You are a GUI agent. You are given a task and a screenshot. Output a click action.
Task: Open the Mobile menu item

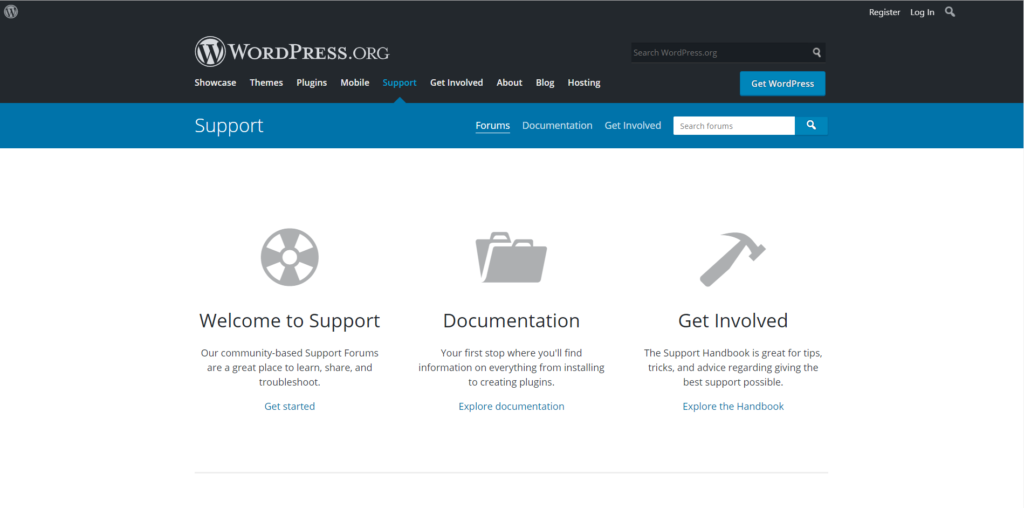coord(355,83)
